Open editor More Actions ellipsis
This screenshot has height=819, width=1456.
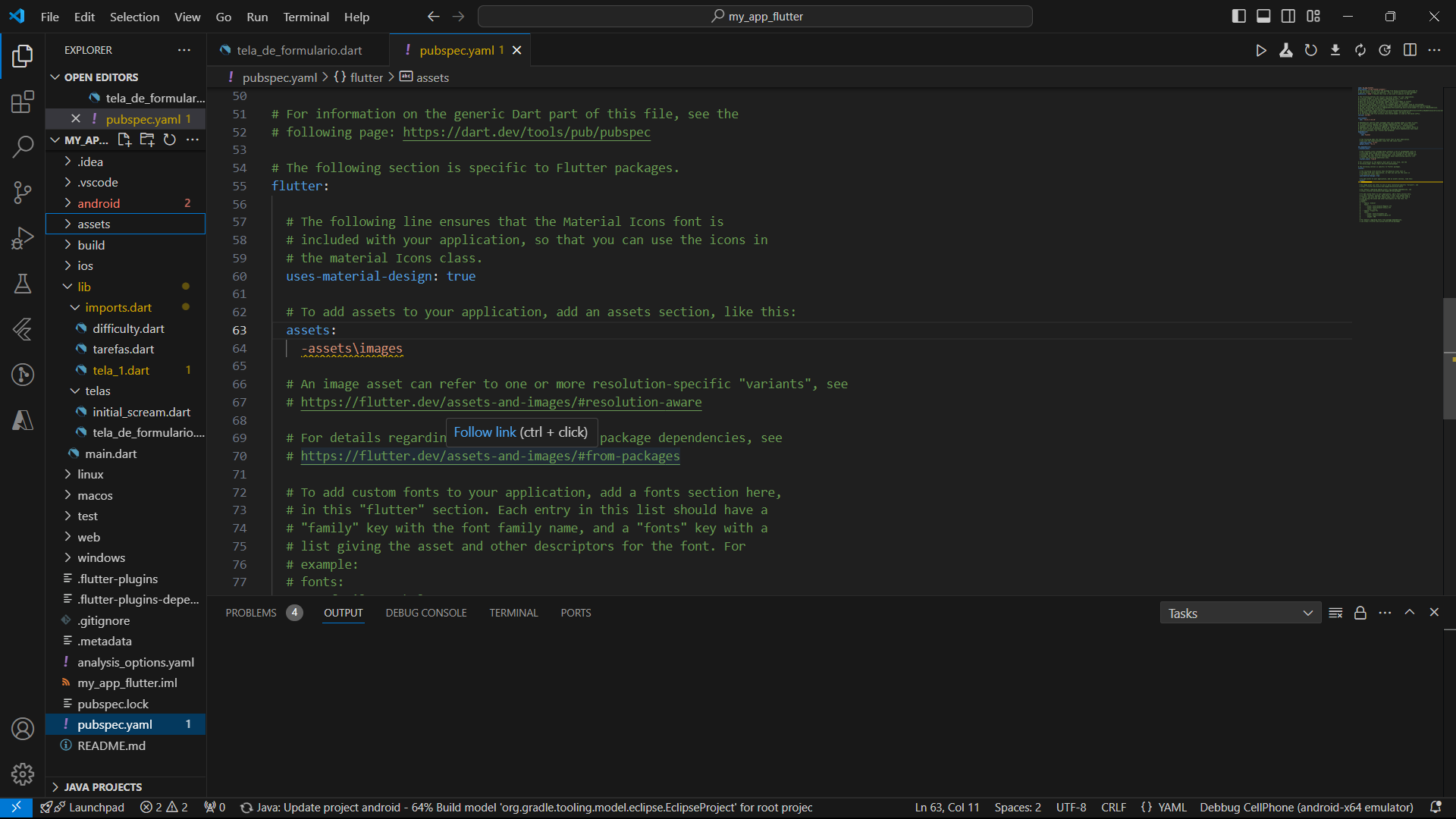click(x=1434, y=50)
